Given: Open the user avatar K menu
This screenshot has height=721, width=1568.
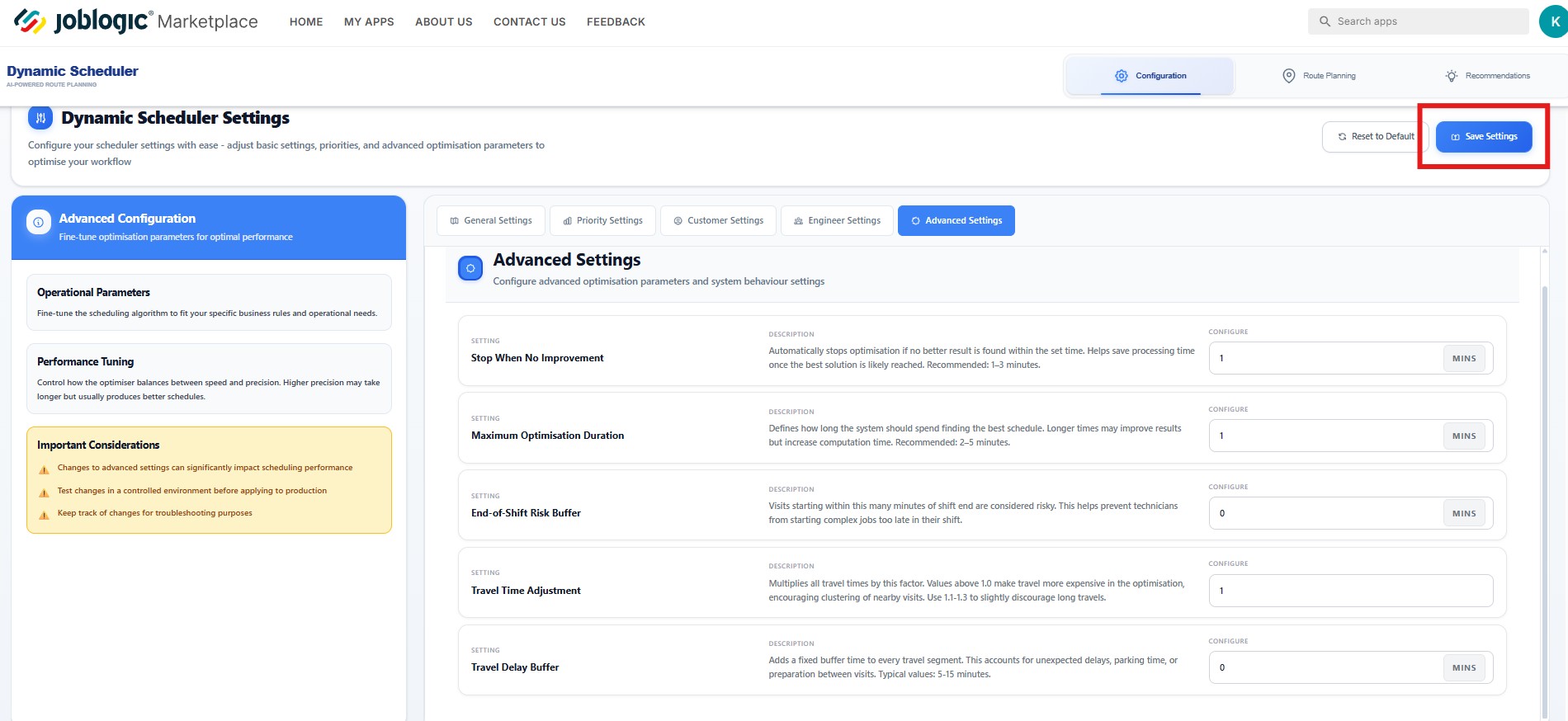Looking at the screenshot, I should tap(1553, 21).
